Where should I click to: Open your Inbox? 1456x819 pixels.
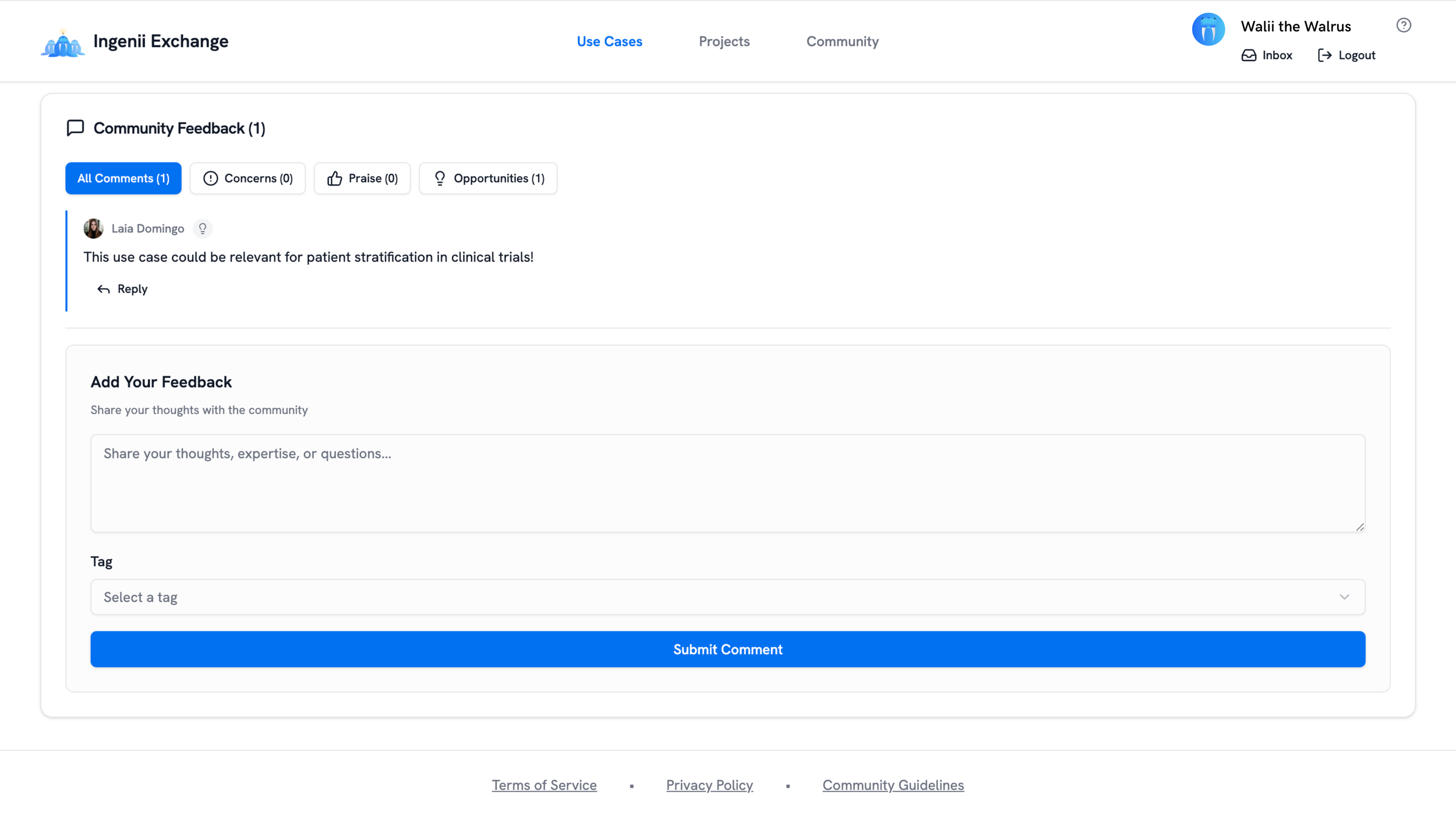coord(1267,55)
